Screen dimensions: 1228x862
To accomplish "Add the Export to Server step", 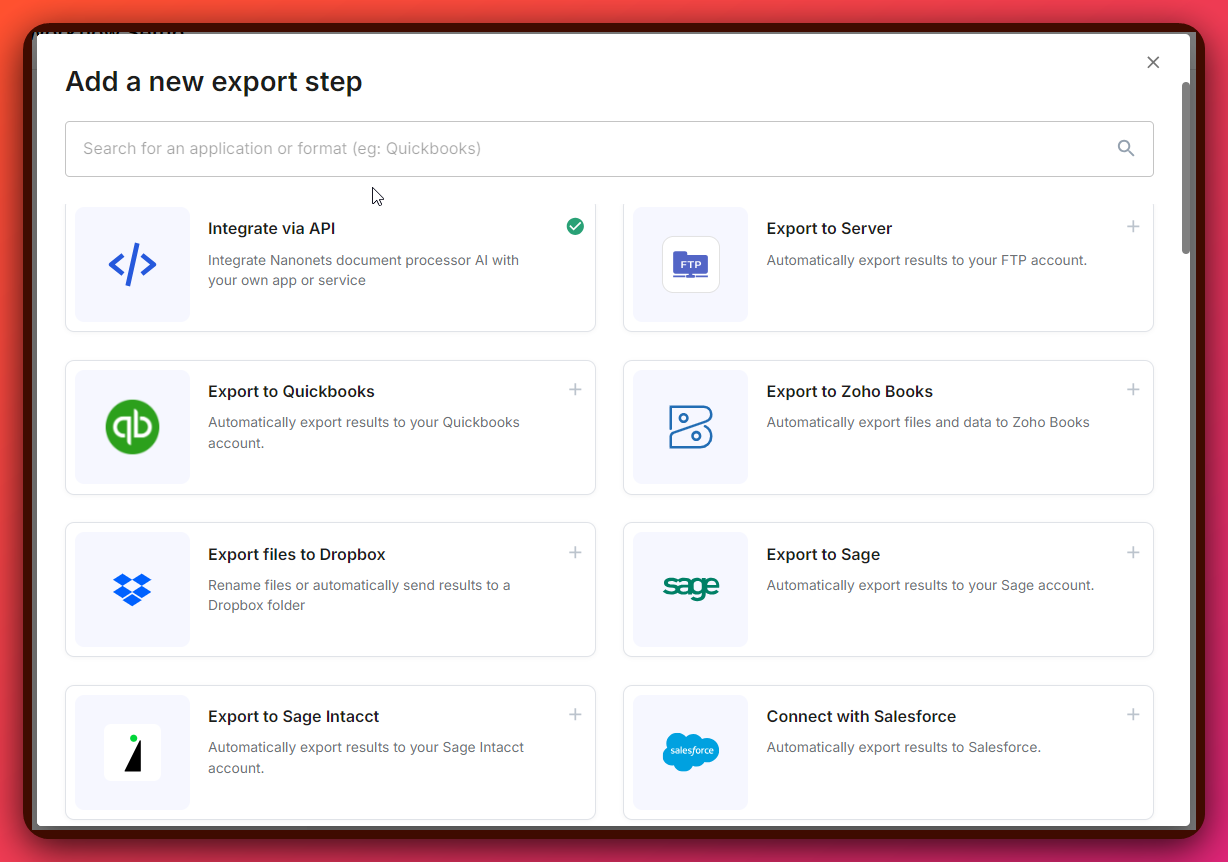I will point(1133,227).
